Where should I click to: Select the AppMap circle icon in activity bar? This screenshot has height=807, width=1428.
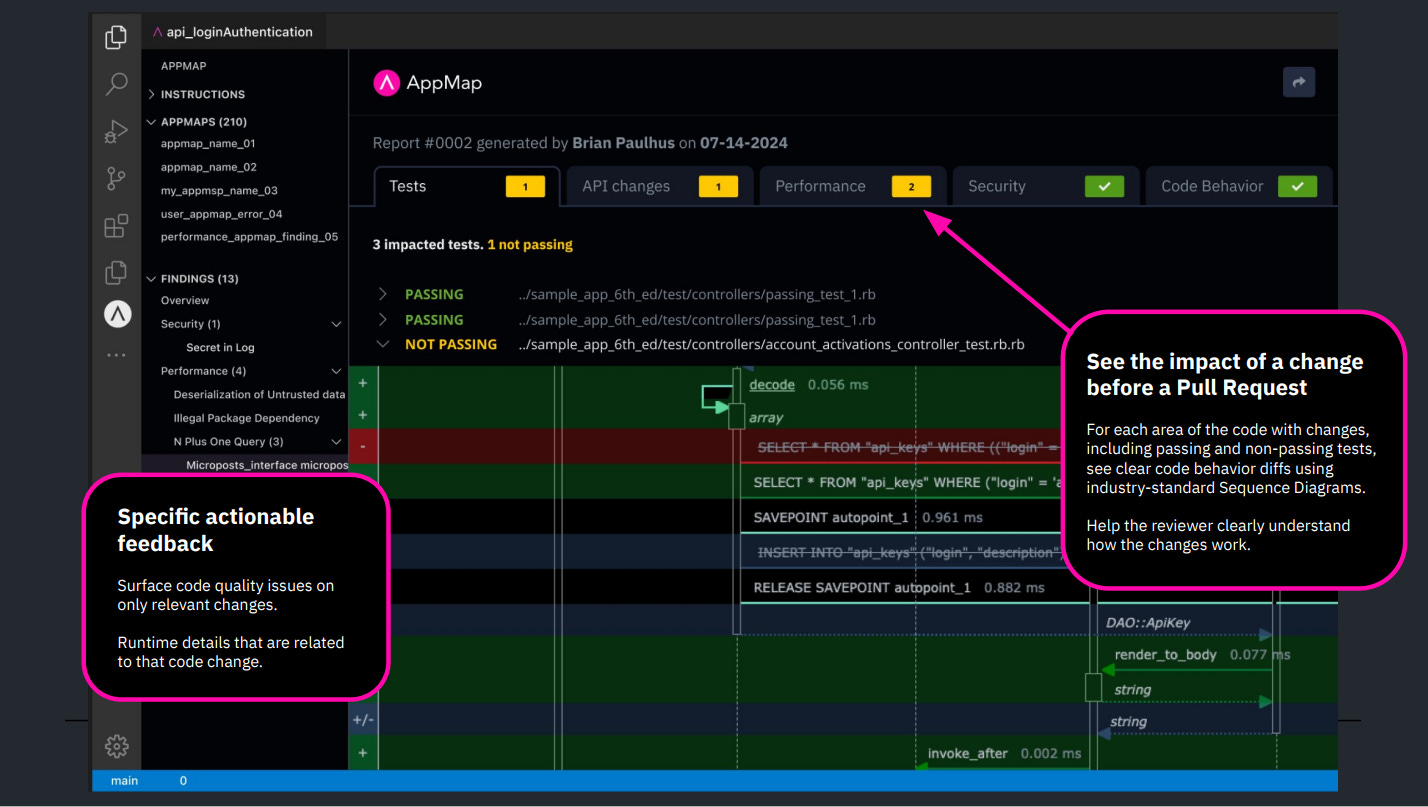[x=118, y=314]
